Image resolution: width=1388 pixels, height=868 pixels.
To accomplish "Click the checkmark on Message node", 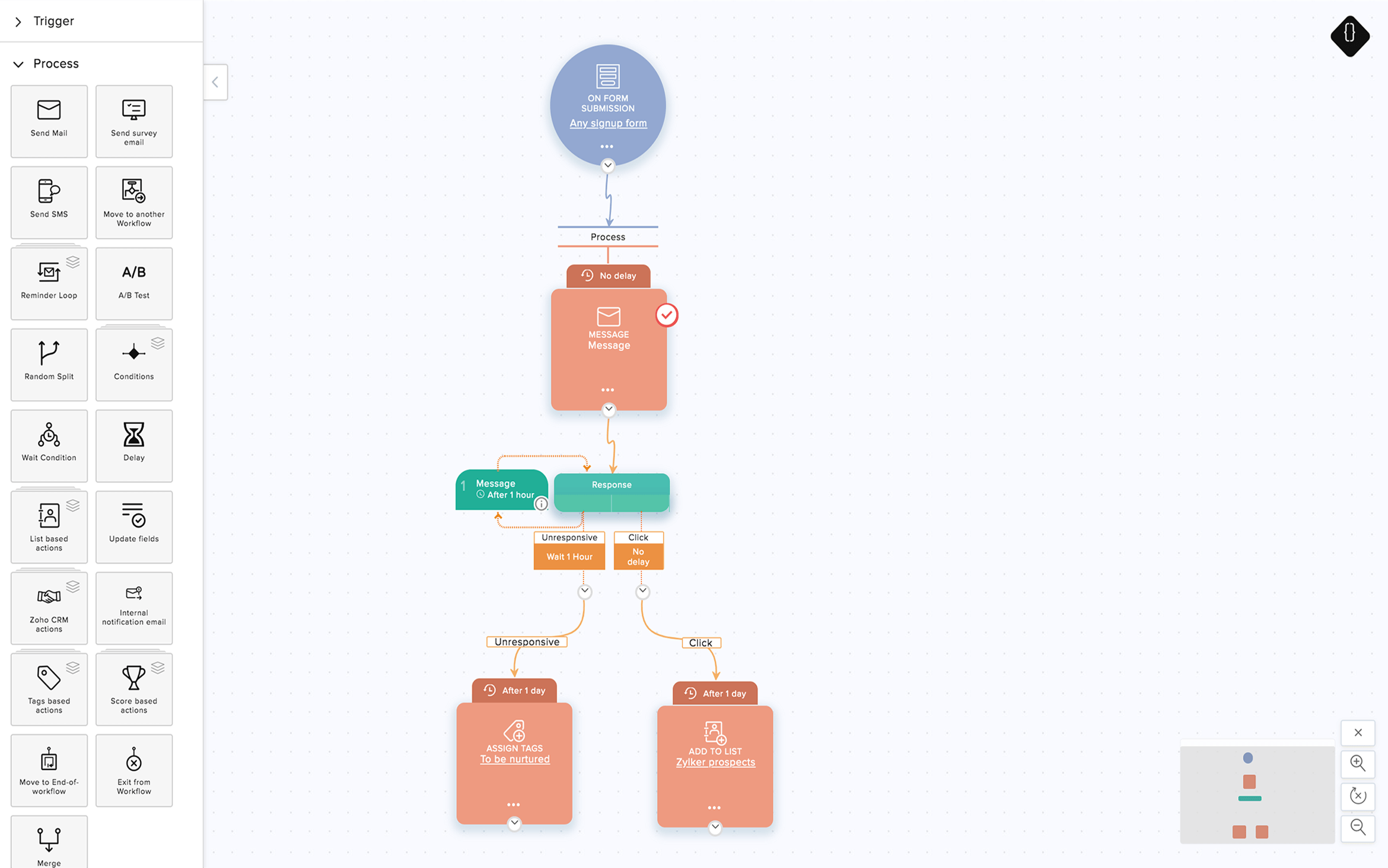I will click(x=665, y=315).
